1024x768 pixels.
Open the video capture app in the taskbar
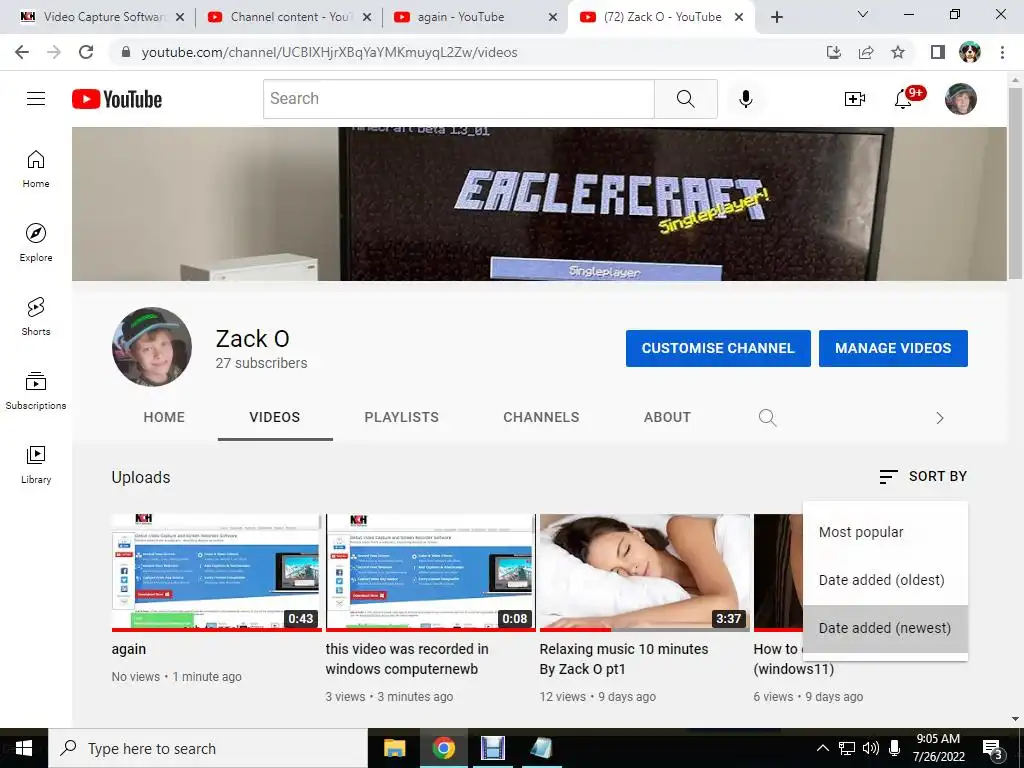coord(492,748)
